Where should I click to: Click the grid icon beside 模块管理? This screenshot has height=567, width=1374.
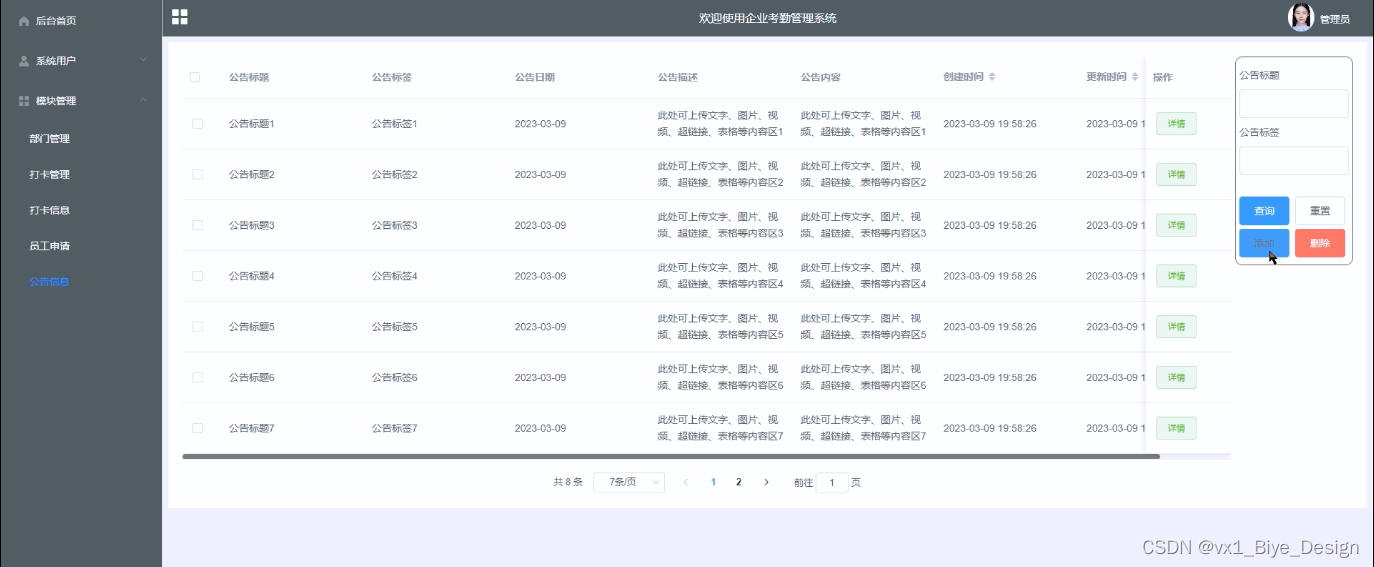[x=24, y=101]
